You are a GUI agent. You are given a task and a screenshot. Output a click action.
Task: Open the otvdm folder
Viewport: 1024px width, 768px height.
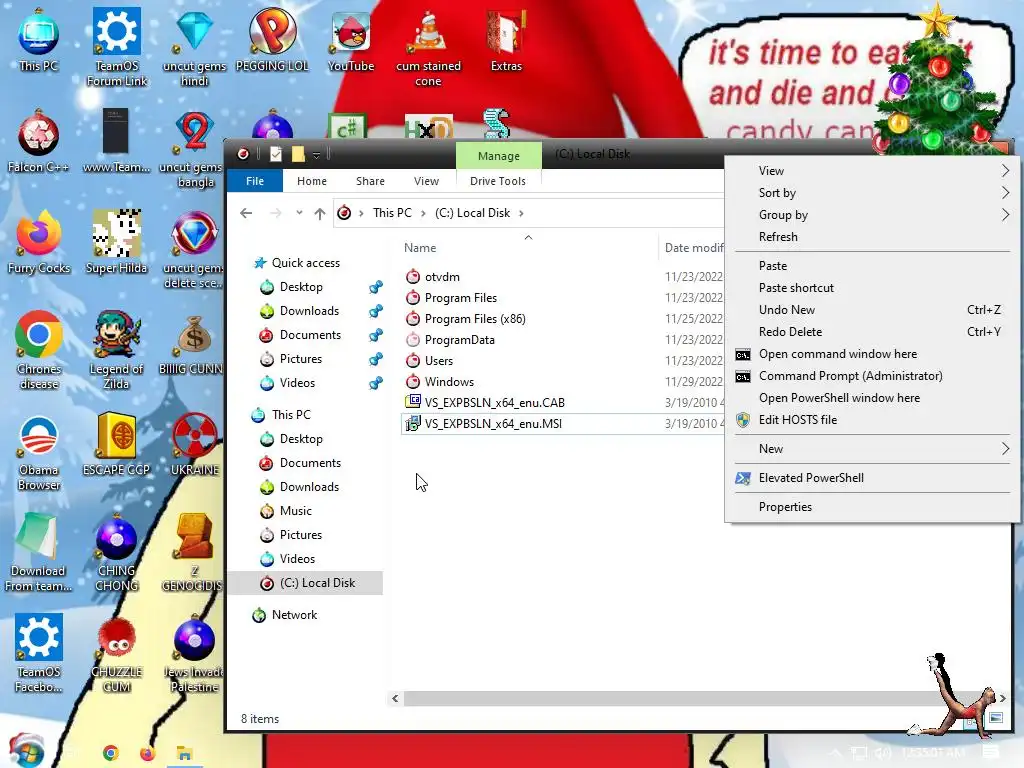[442, 277]
